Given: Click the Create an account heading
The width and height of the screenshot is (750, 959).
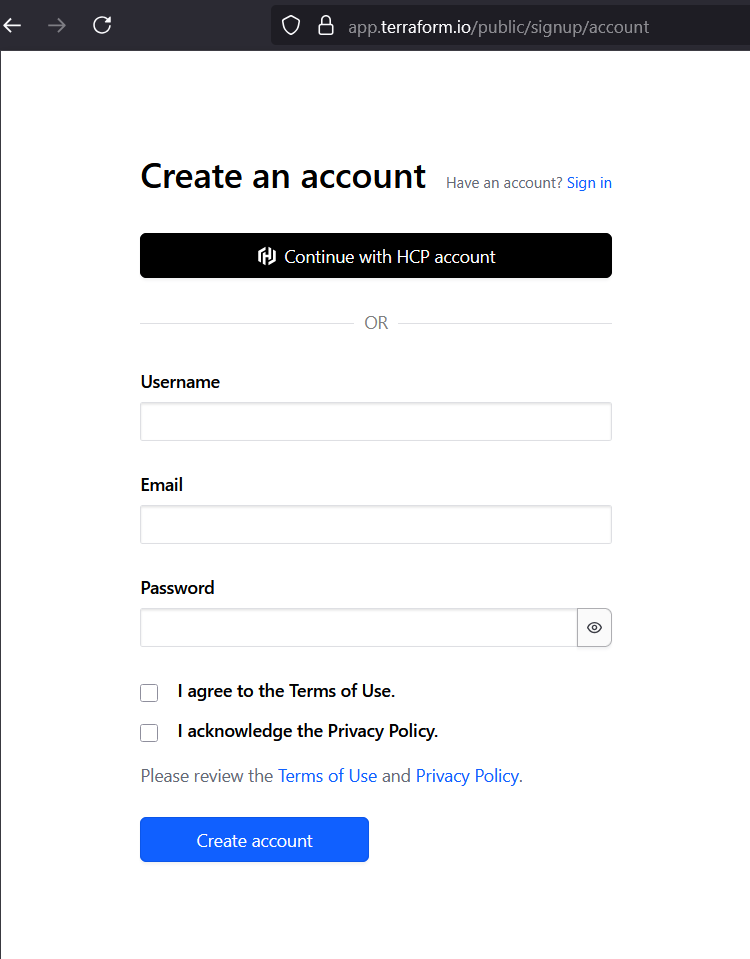Looking at the screenshot, I should (x=283, y=176).
